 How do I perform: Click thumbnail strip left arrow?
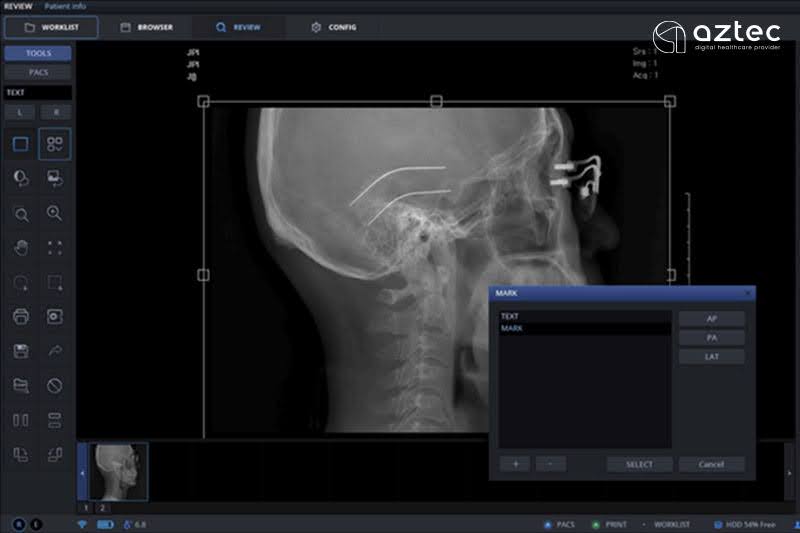click(82, 473)
